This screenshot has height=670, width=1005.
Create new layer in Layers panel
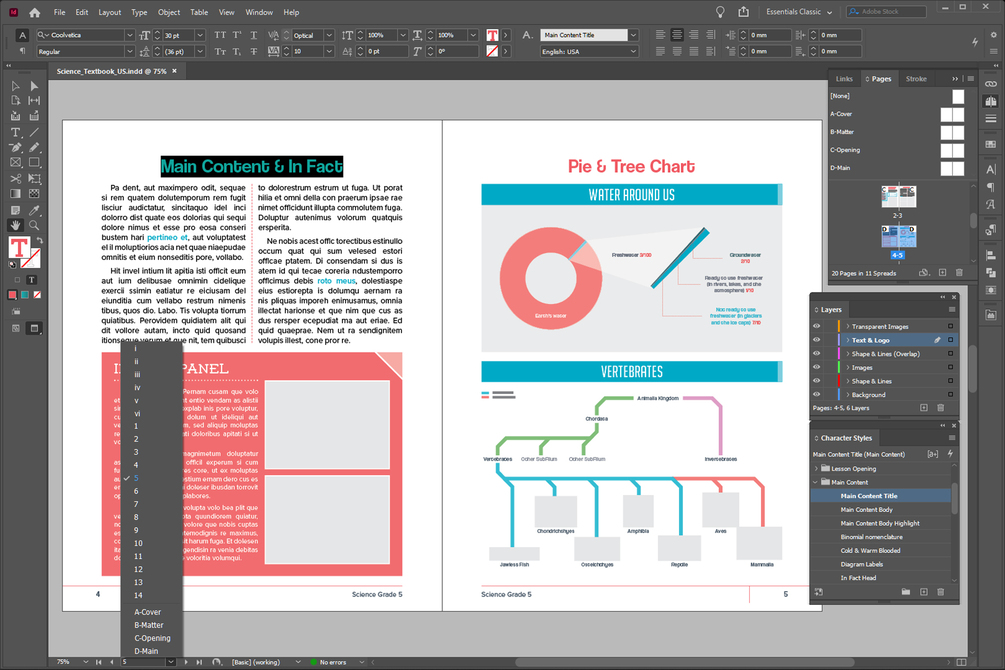[924, 408]
